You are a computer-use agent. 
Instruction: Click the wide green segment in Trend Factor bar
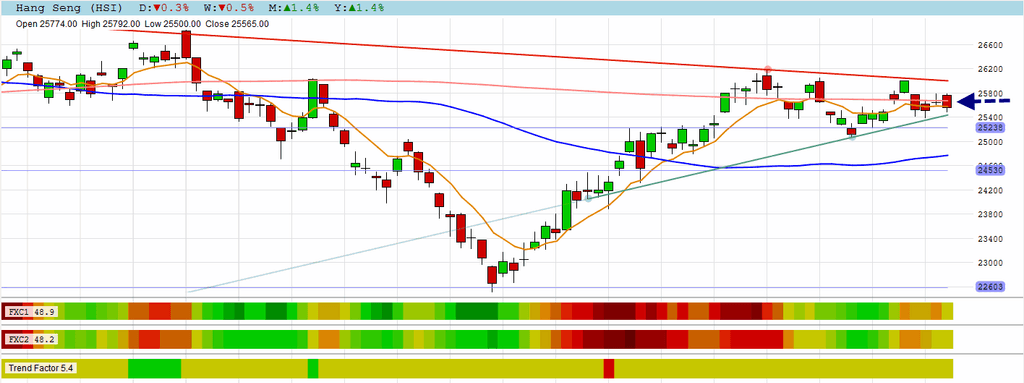click(x=155, y=369)
